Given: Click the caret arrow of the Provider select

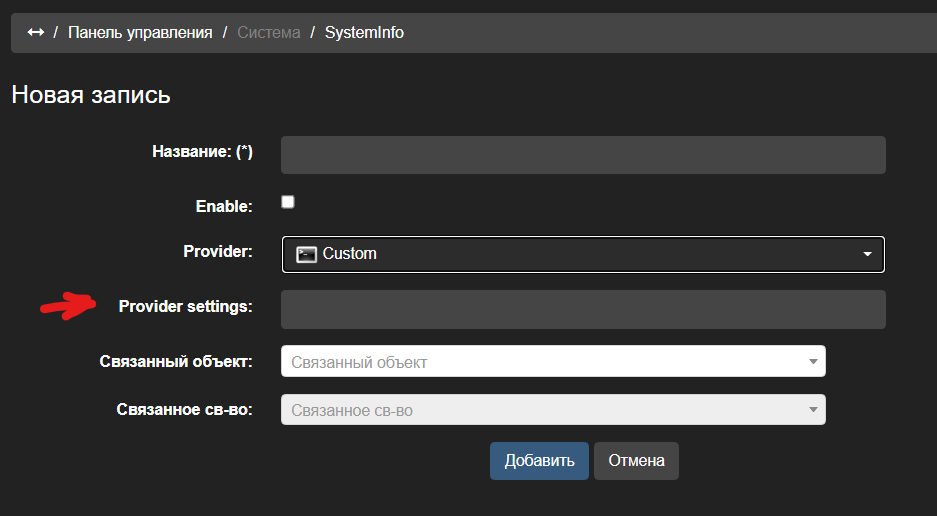Looking at the screenshot, I should 867,254.
